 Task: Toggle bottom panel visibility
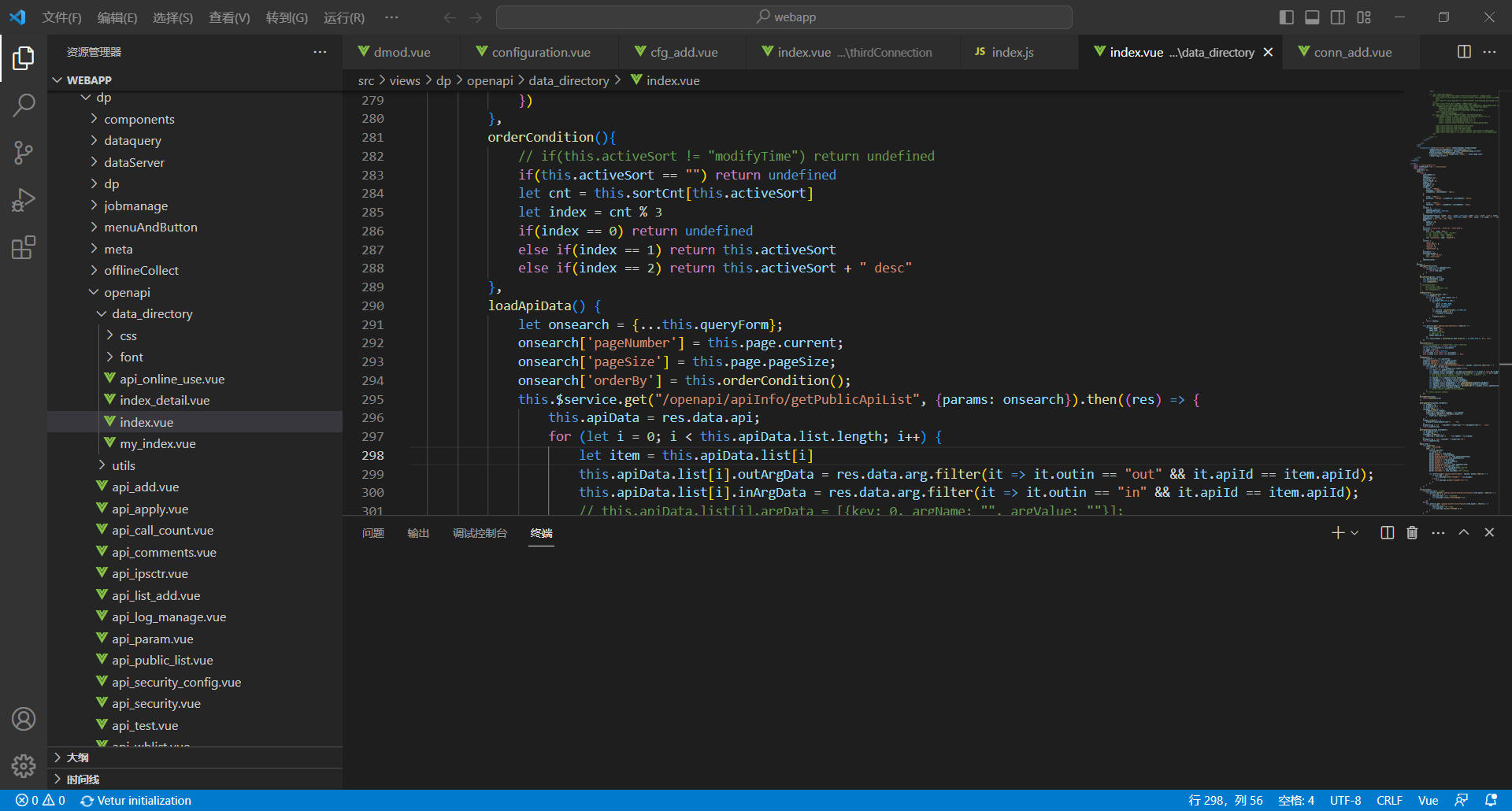[1312, 17]
